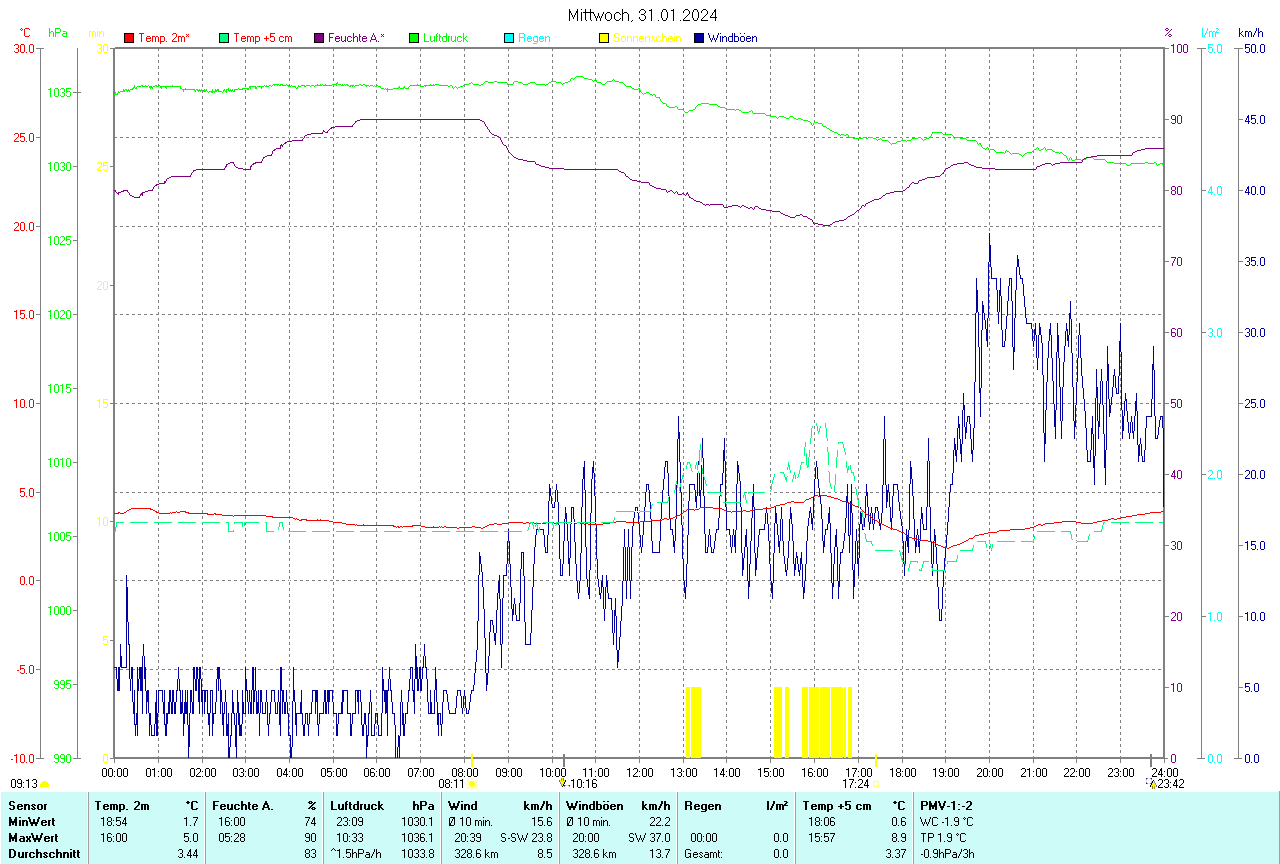Click the Sonnenschein legend label
This screenshot has width=1280, height=864.
[647, 38]
